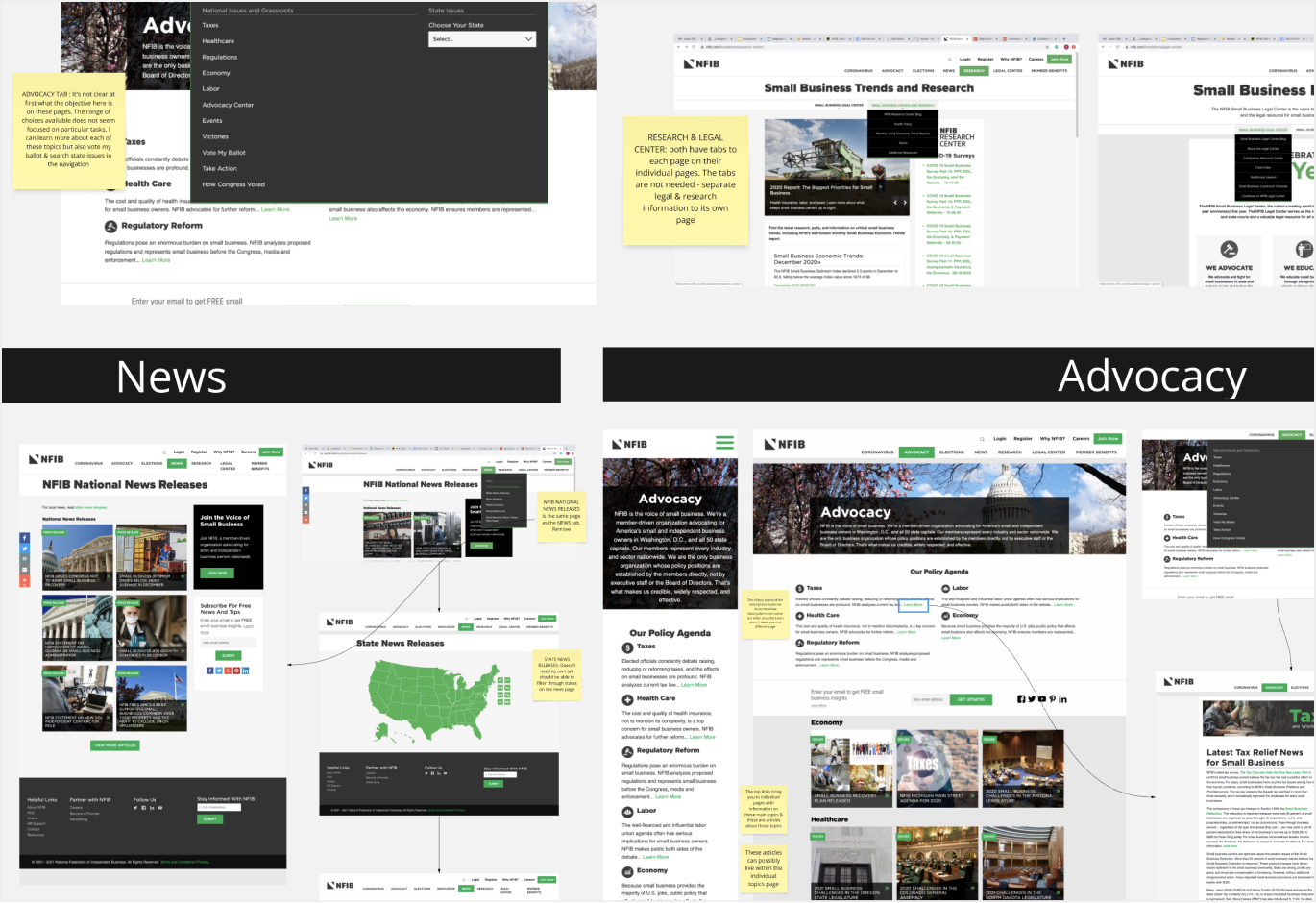Click YouTube icon beside GET UPDATES button
The image size is (1316, 903).
(1042, 699)
